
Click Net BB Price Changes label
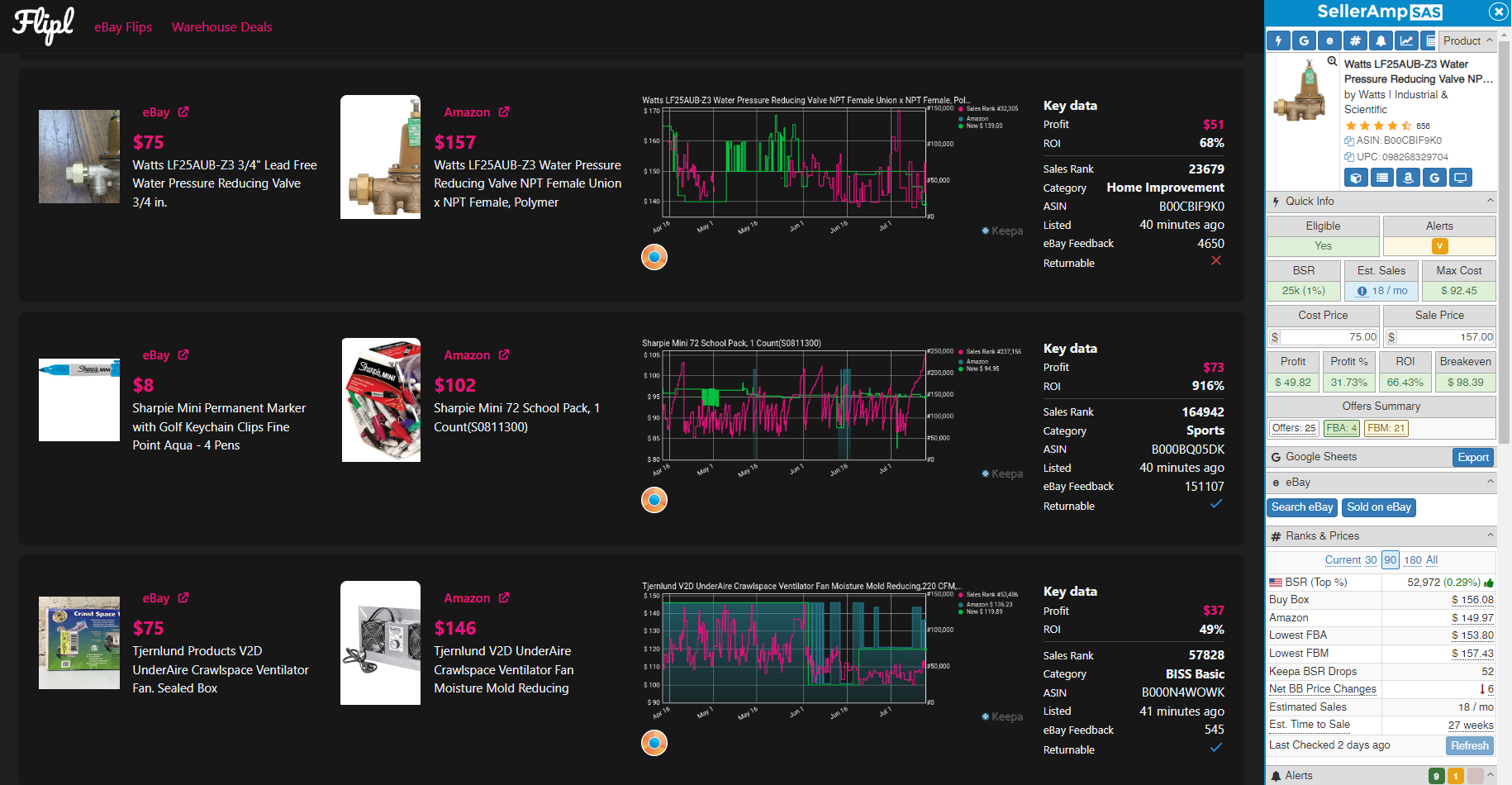(x=1323, y=689)
